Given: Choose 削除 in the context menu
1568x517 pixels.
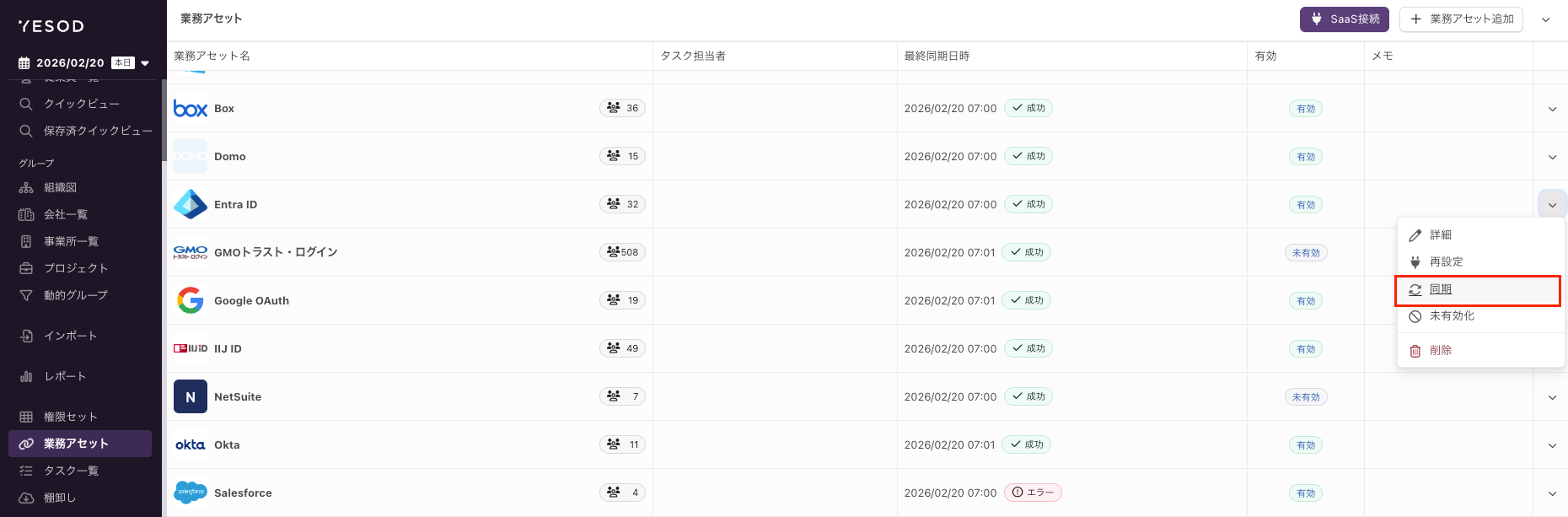Looking at the screenshot, I should coord(1441,350).
